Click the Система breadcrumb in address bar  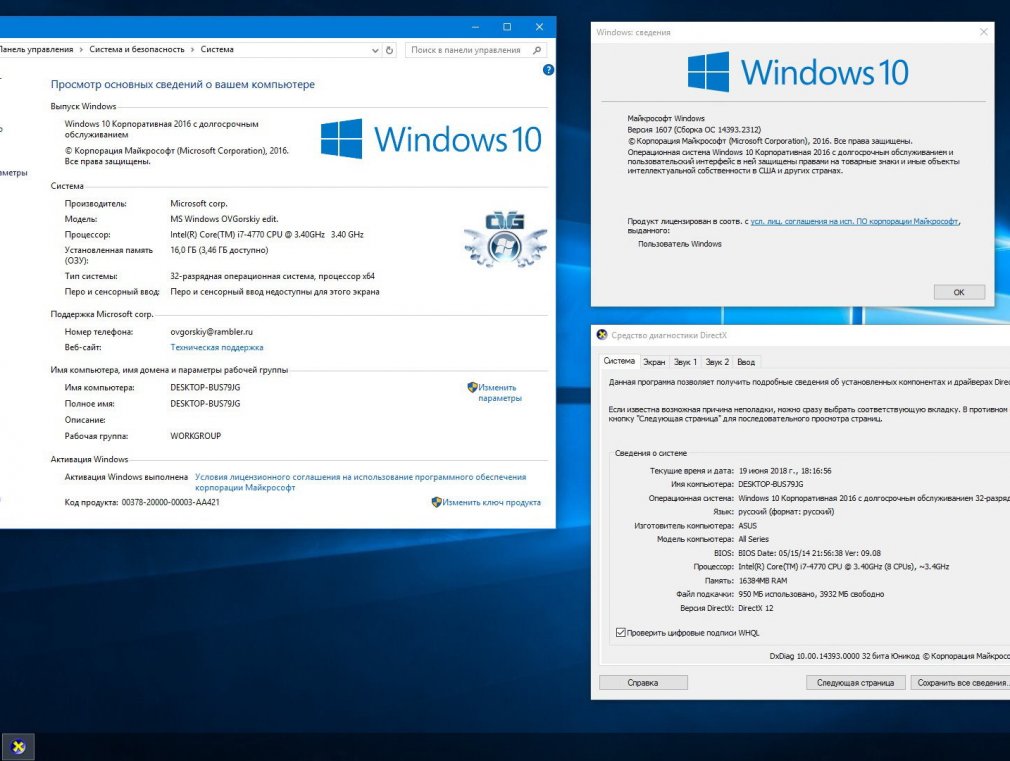217,50
